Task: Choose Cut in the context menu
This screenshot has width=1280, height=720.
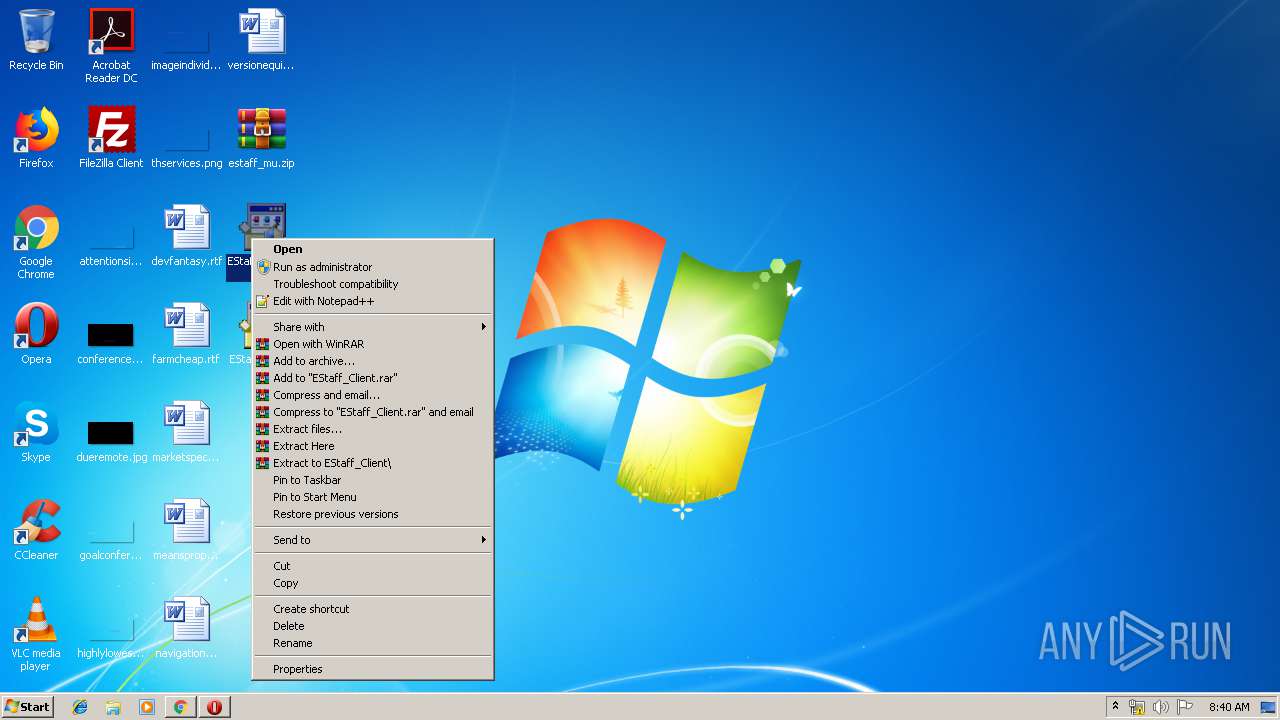Action: [372, 566]
